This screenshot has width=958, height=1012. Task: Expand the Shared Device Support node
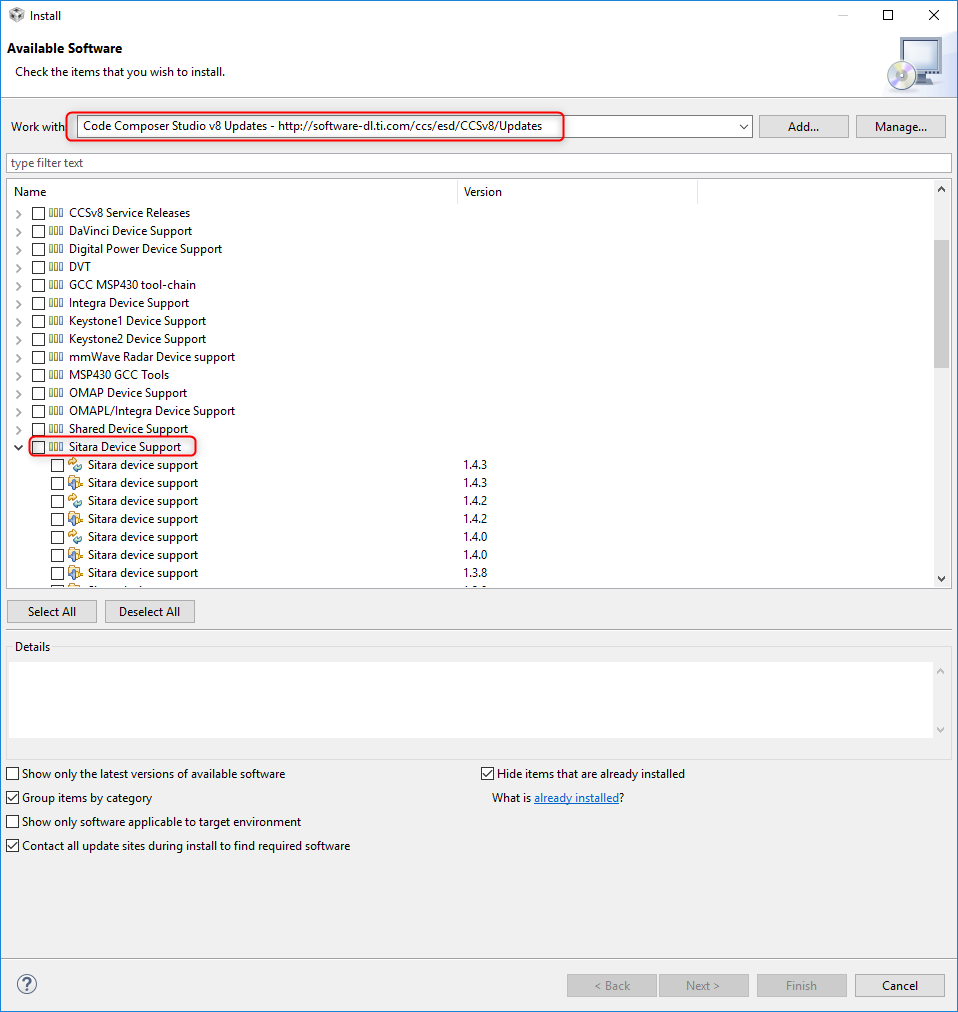(19, 430)
